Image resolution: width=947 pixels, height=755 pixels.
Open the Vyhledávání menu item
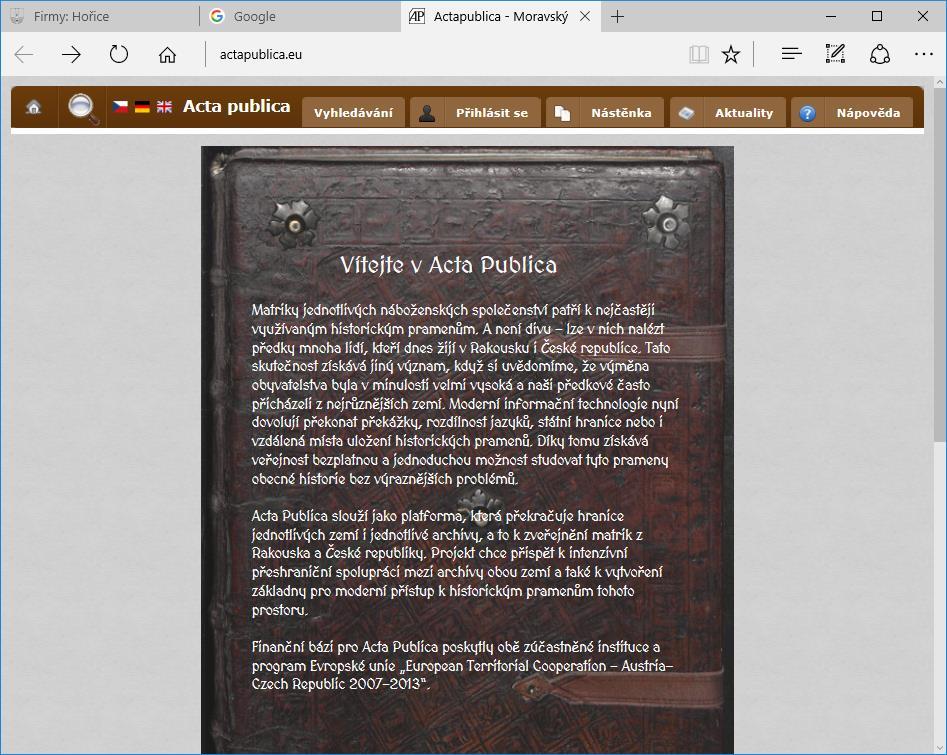pyautogui.click(x=353, y=112)
